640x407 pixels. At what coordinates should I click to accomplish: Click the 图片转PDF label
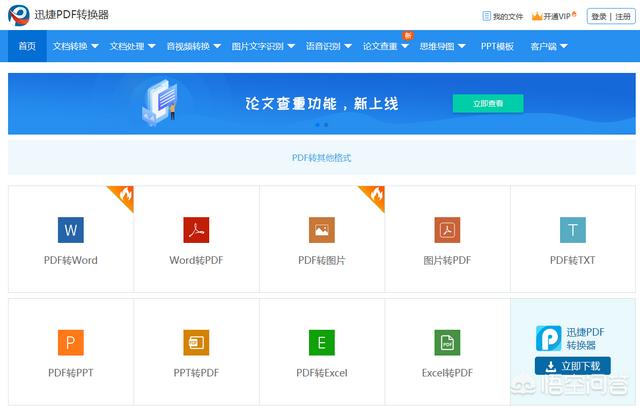tap(447, 260)
